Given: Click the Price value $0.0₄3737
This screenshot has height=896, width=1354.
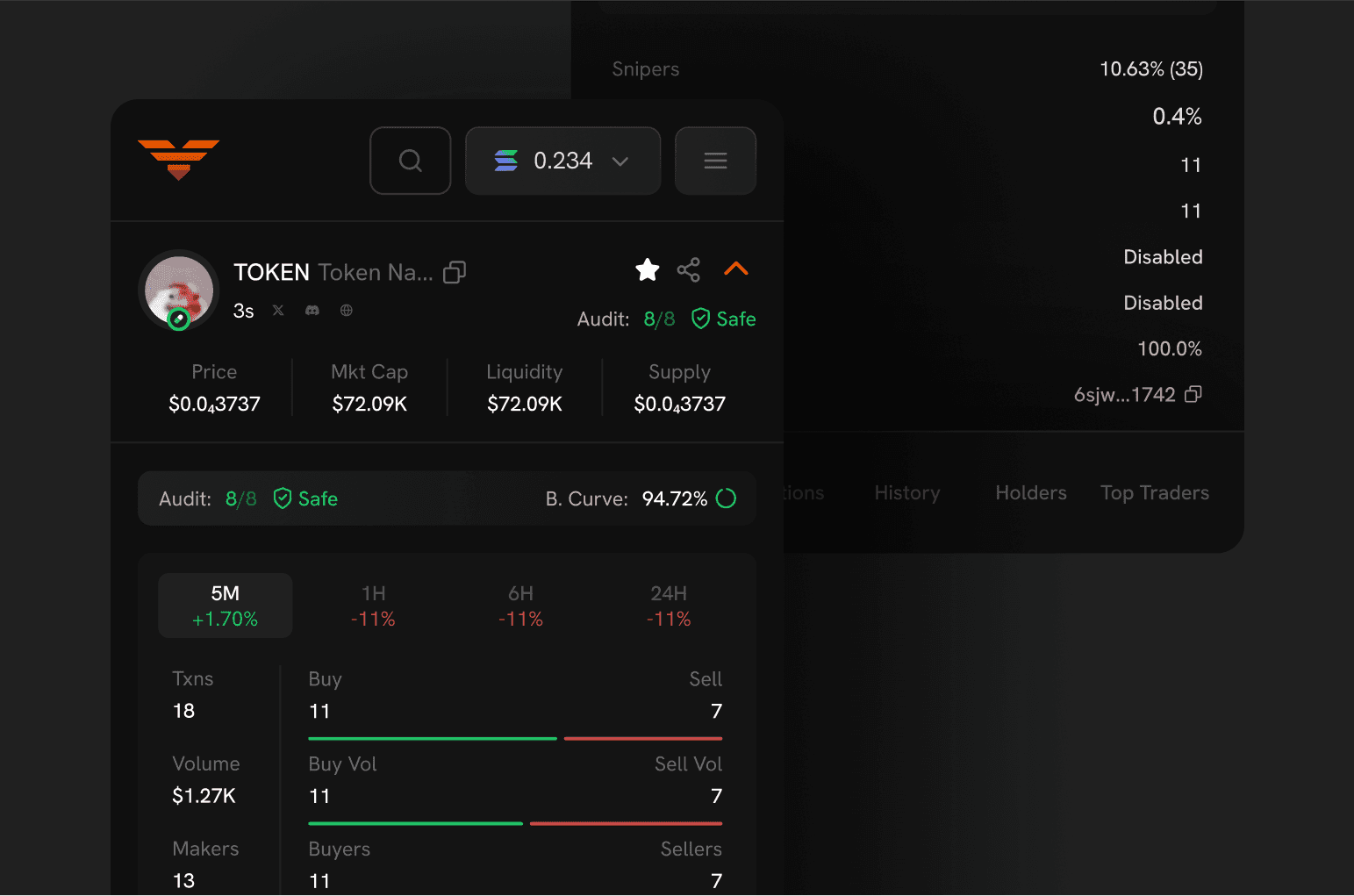Looking at the screenshot, I should [x=214, y=404].
